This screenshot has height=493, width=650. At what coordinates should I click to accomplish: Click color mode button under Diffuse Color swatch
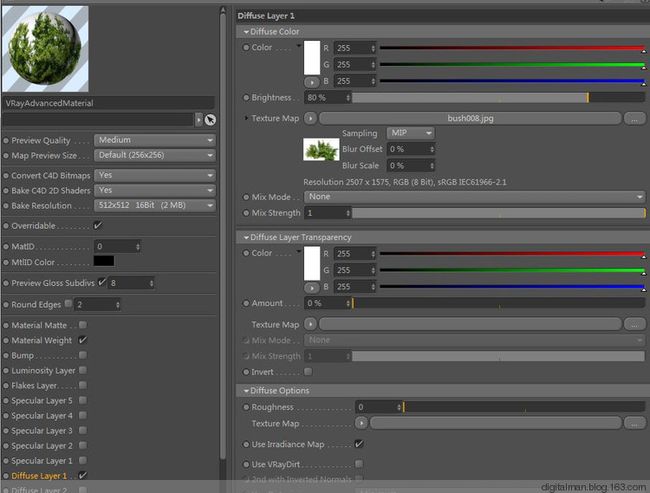312,82
